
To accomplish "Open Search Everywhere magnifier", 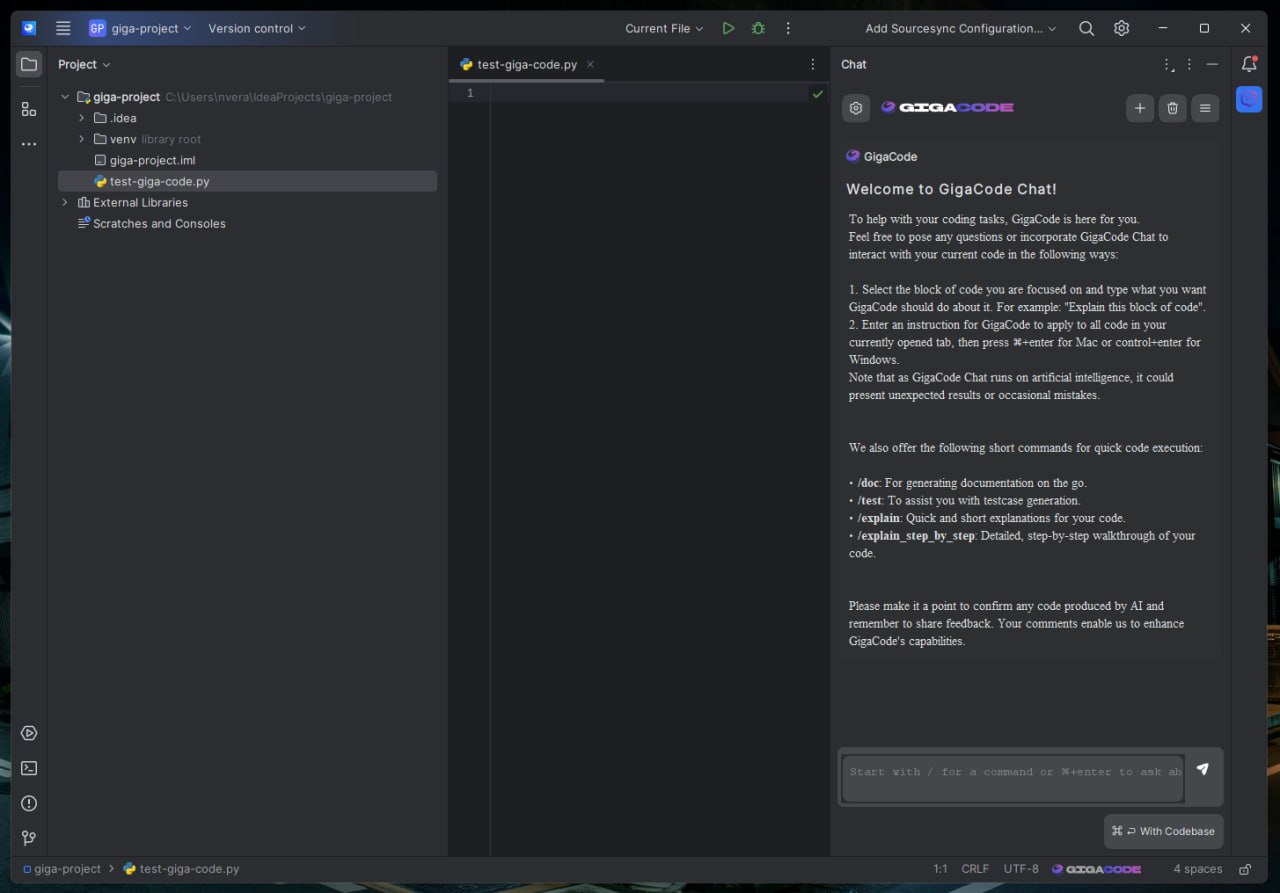I will coord(1086,28).
